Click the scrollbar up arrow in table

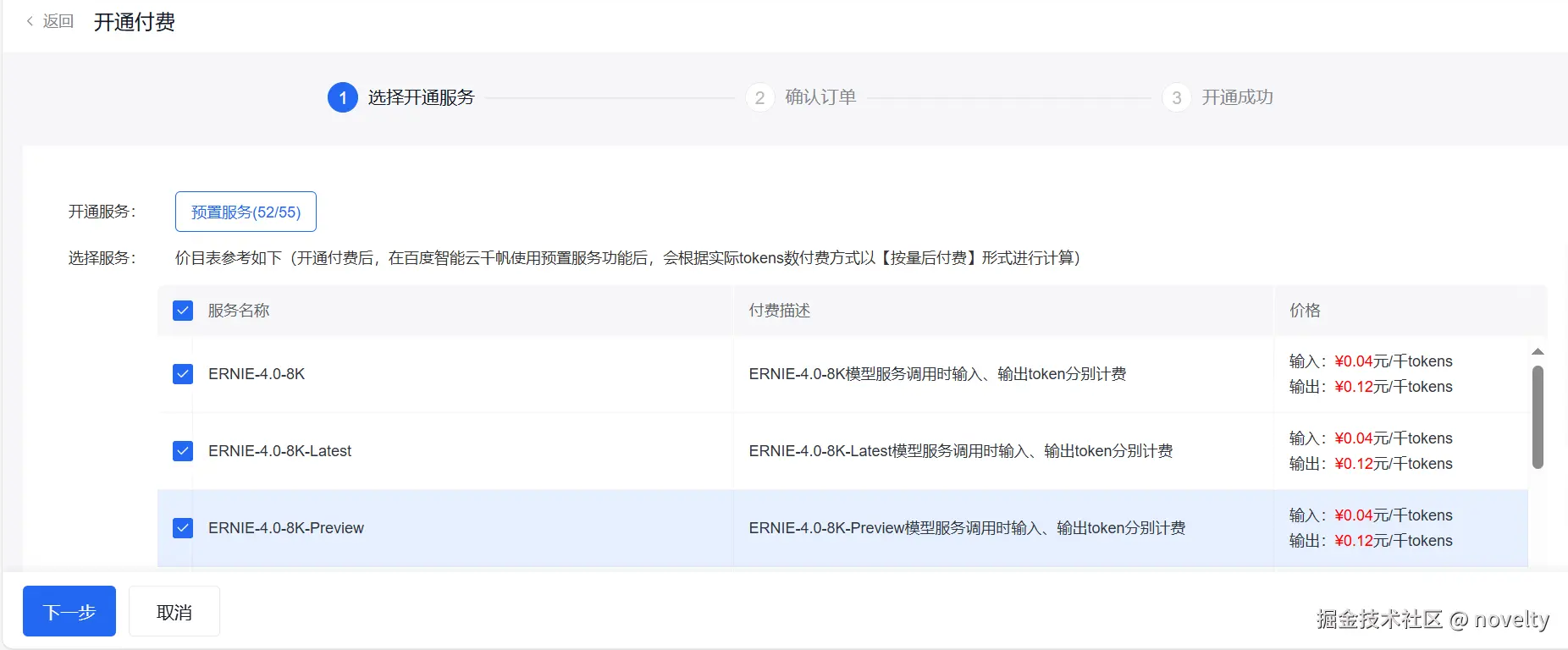pos(1538,351)
